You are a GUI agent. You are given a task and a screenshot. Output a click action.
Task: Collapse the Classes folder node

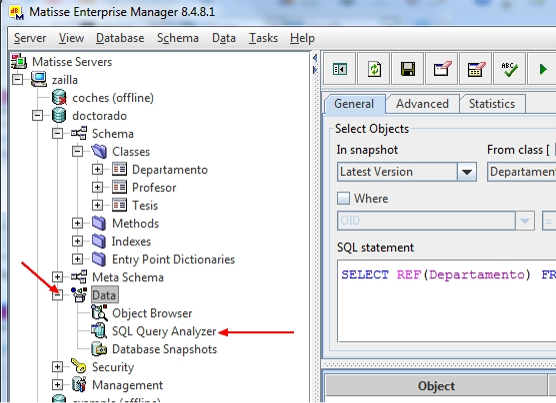coord(77,151)
